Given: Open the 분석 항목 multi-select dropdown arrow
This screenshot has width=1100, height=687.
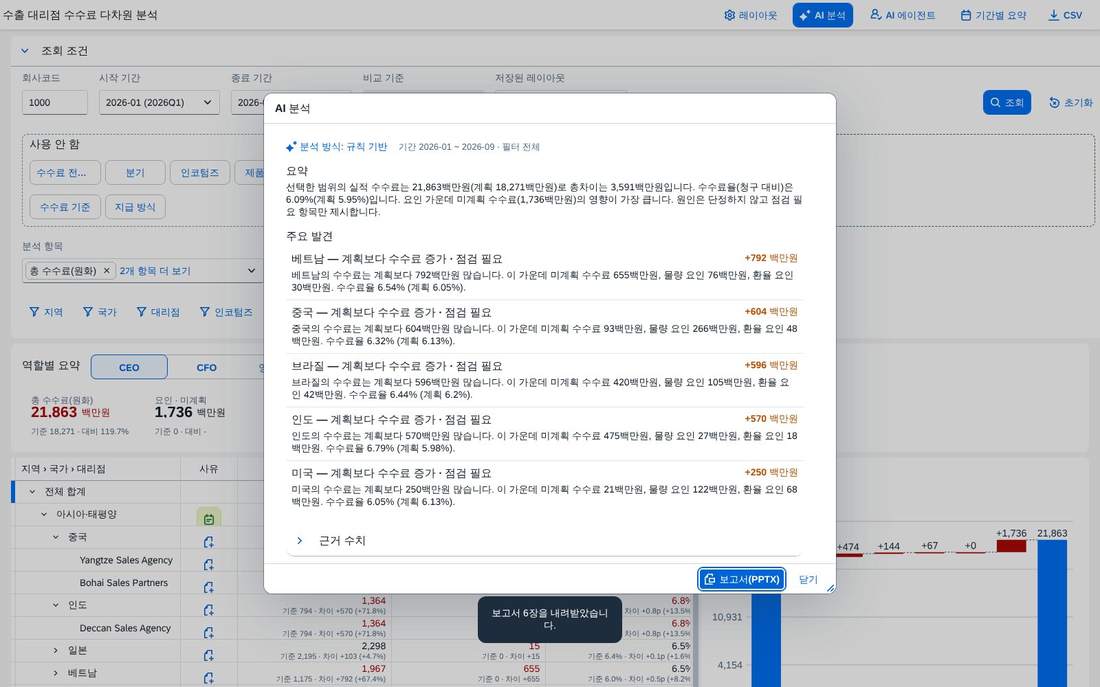Looking at the screenshot, I should [251, 271].
